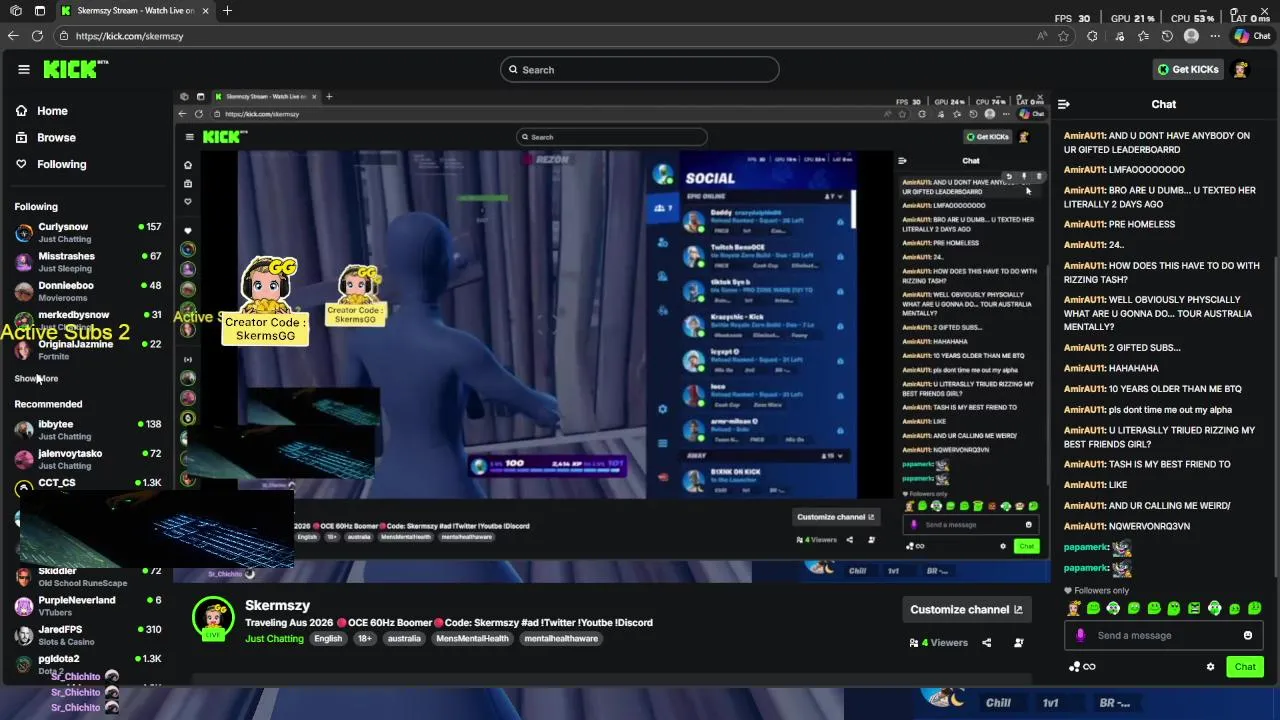Click 4 Viewers count

[938, 643]
